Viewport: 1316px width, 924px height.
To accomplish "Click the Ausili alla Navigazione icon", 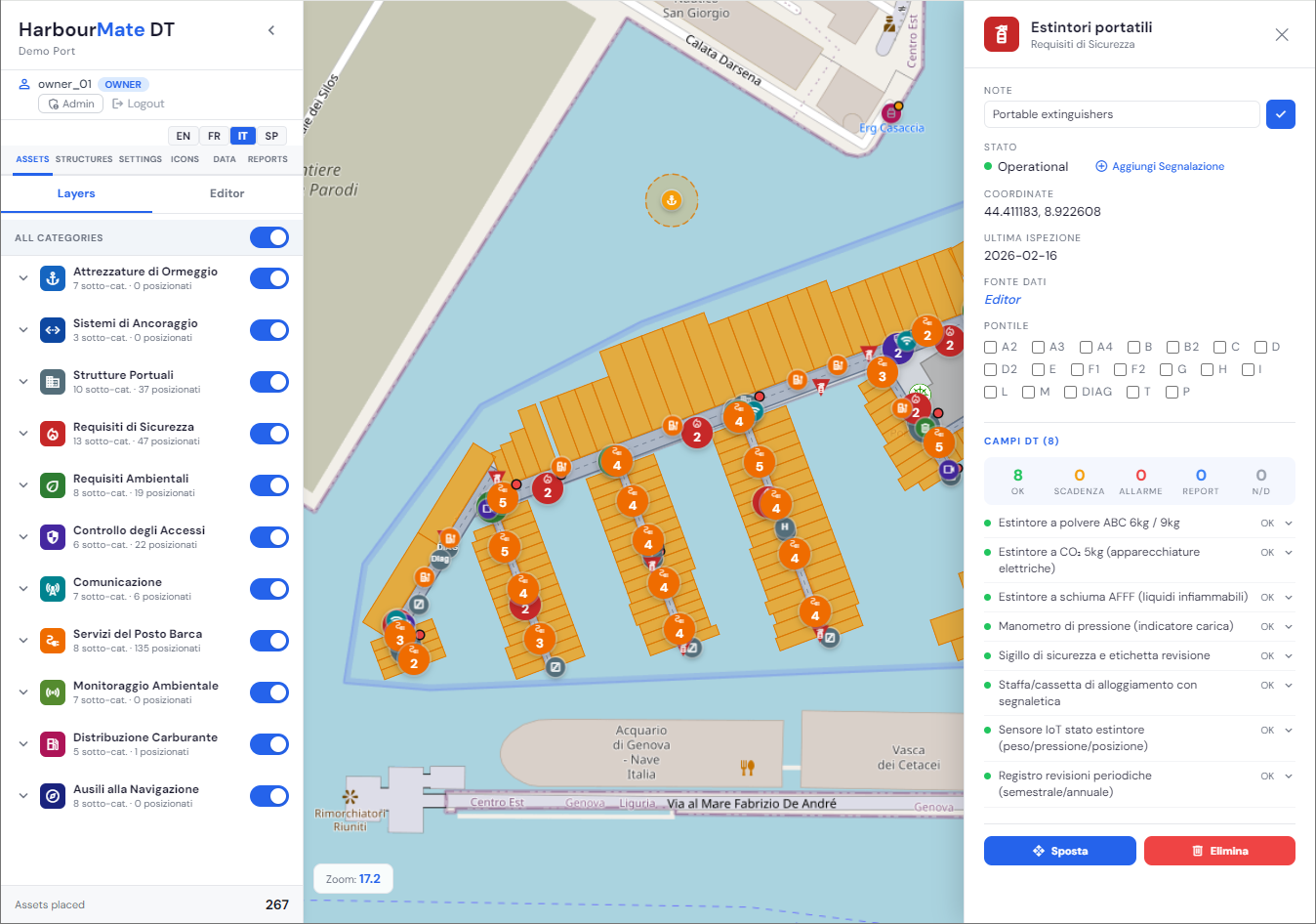I will [52, 796].
